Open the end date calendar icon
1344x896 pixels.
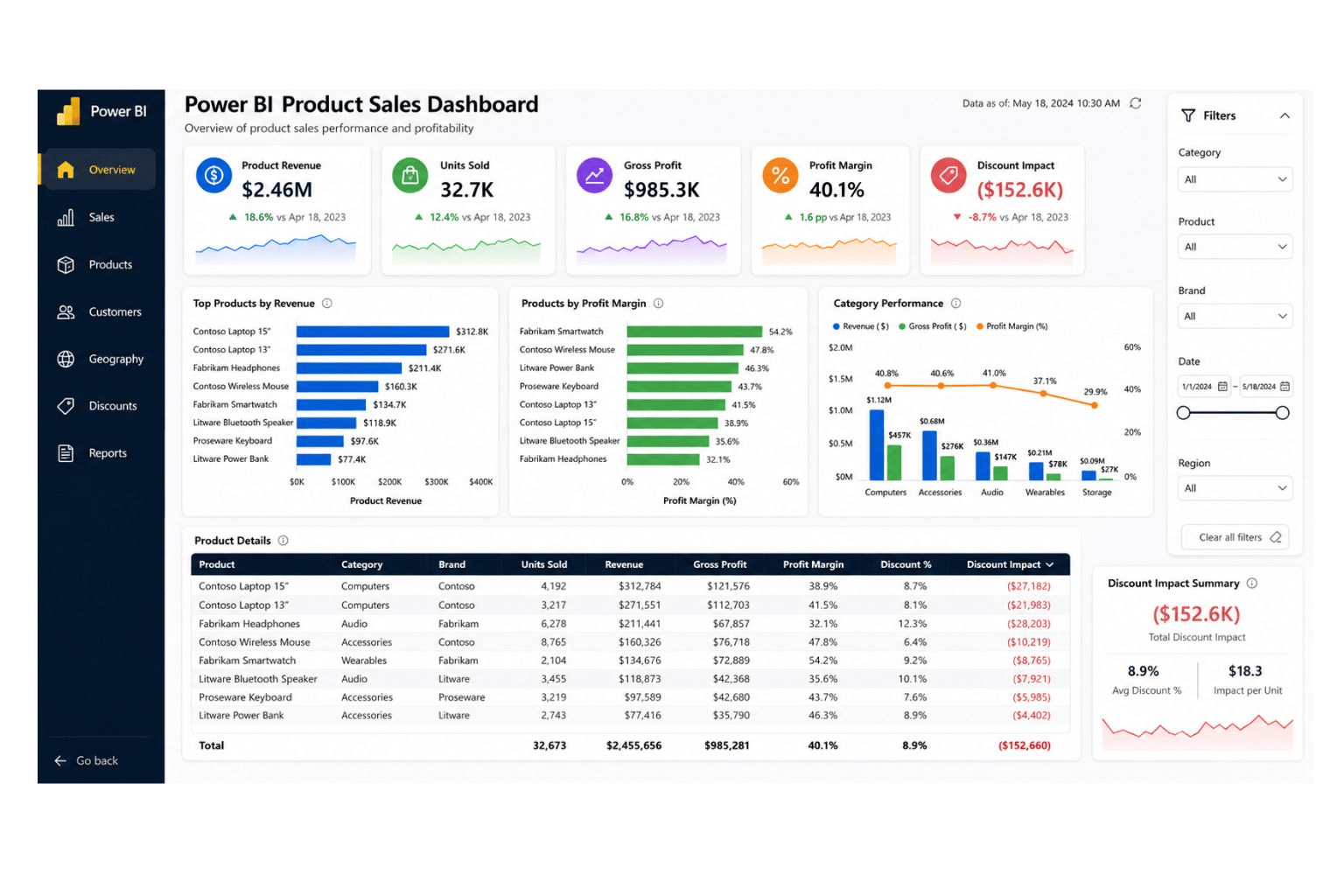(1284, 386)
